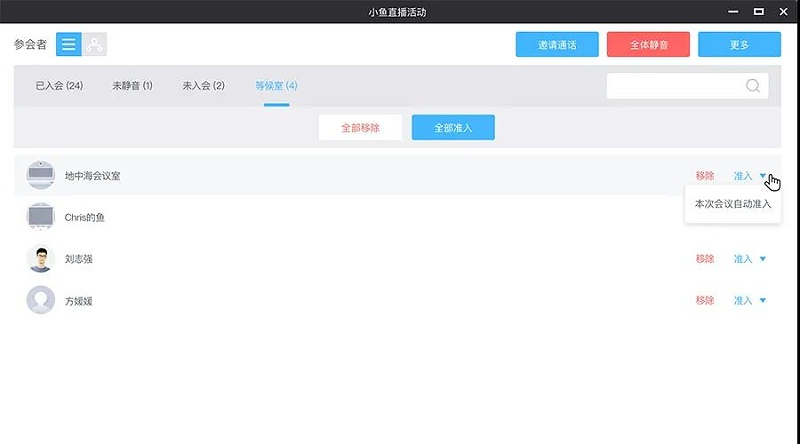Open 刘志强's profile photo
This screenshot has width=800, height=444.
click(x=40, y=259)
